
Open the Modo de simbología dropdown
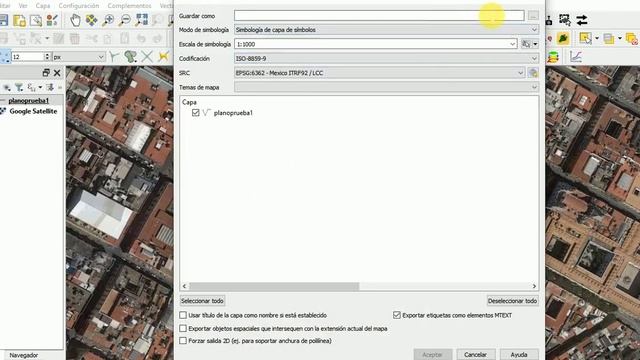(386, 30)
